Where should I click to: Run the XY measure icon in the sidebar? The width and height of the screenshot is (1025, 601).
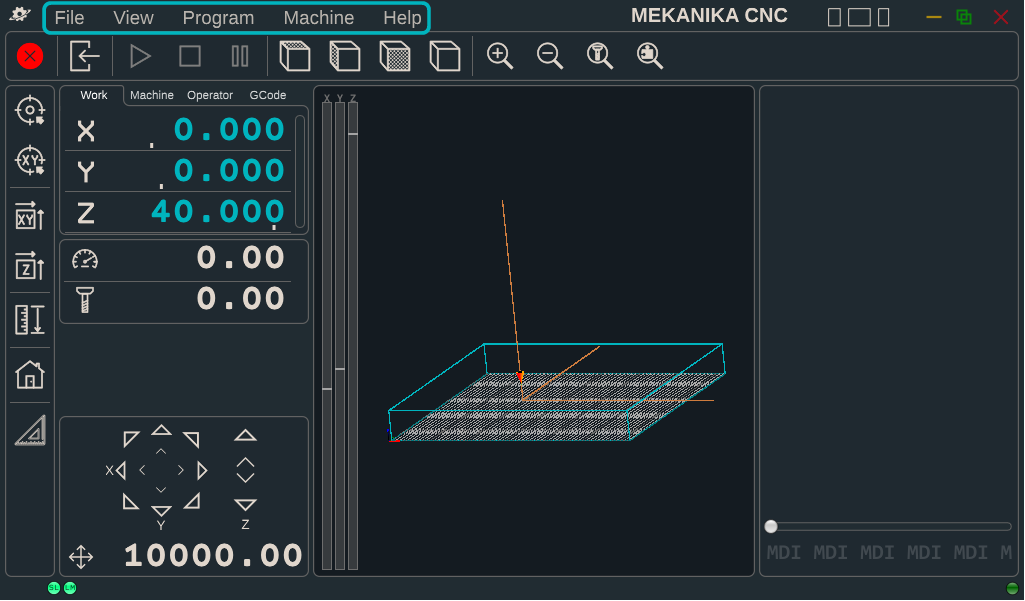(x=30, y=216)
